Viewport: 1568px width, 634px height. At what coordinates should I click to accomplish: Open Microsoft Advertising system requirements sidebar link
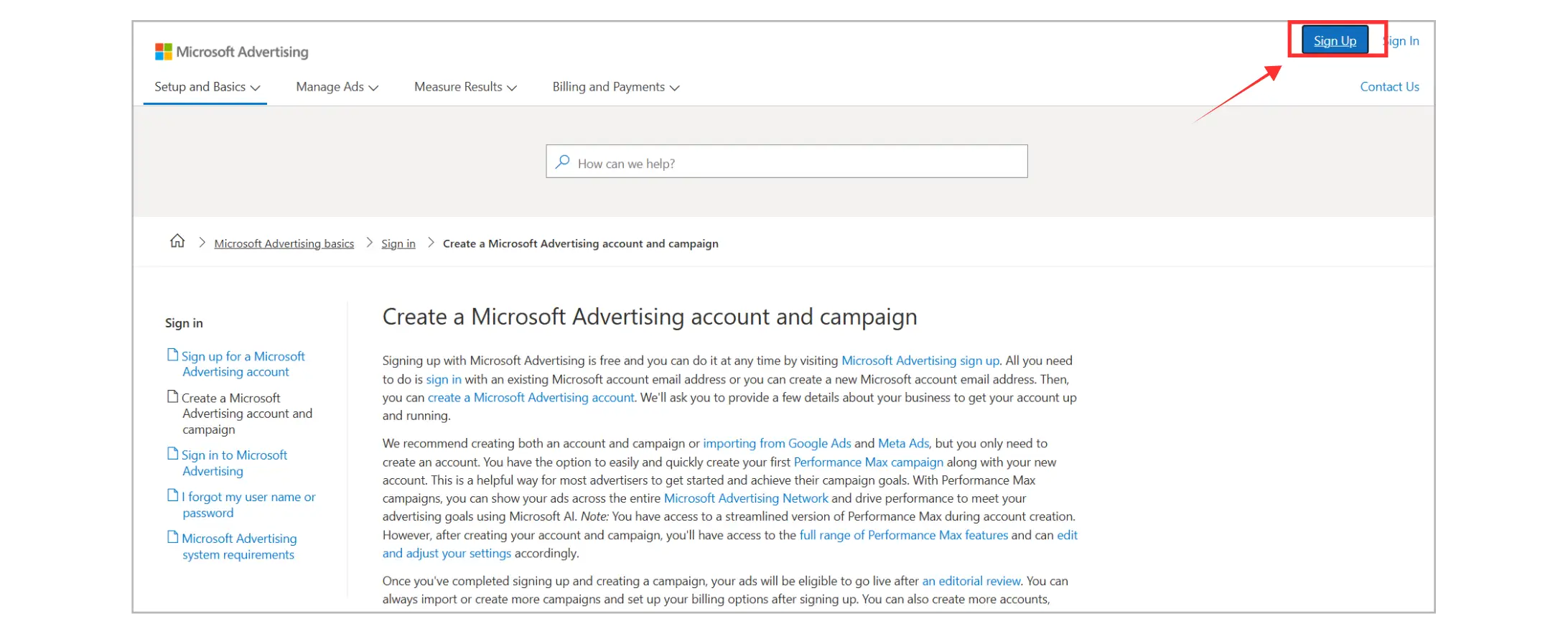239,546
